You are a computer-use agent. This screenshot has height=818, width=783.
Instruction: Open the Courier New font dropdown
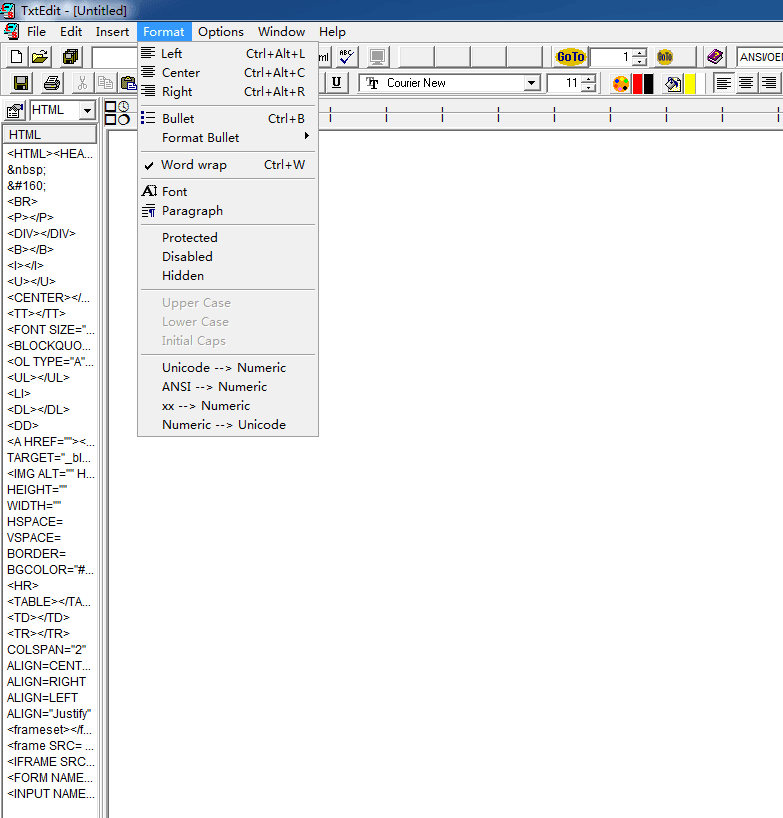[531, 83]
